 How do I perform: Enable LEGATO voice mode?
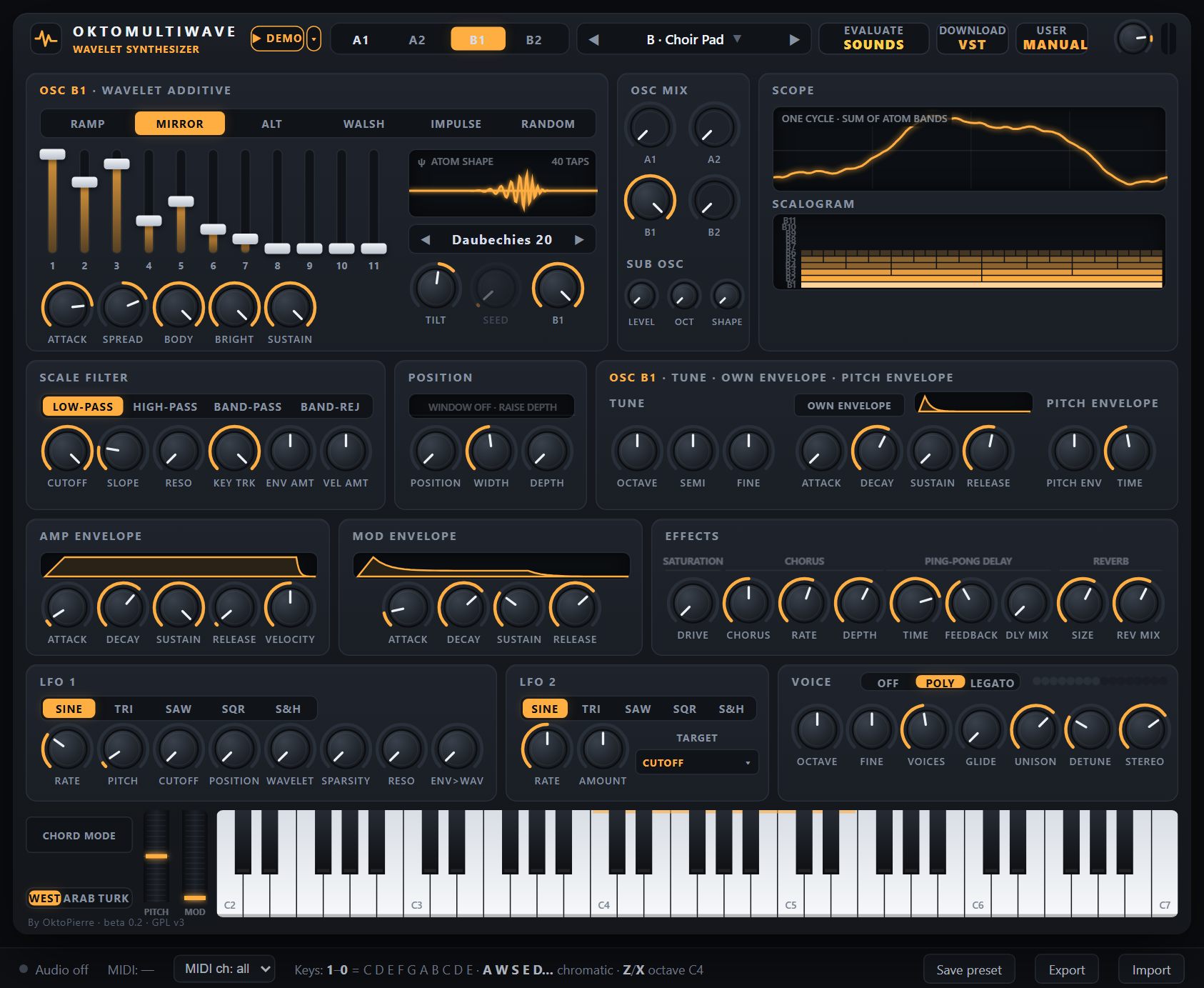[x=992, y=683]
